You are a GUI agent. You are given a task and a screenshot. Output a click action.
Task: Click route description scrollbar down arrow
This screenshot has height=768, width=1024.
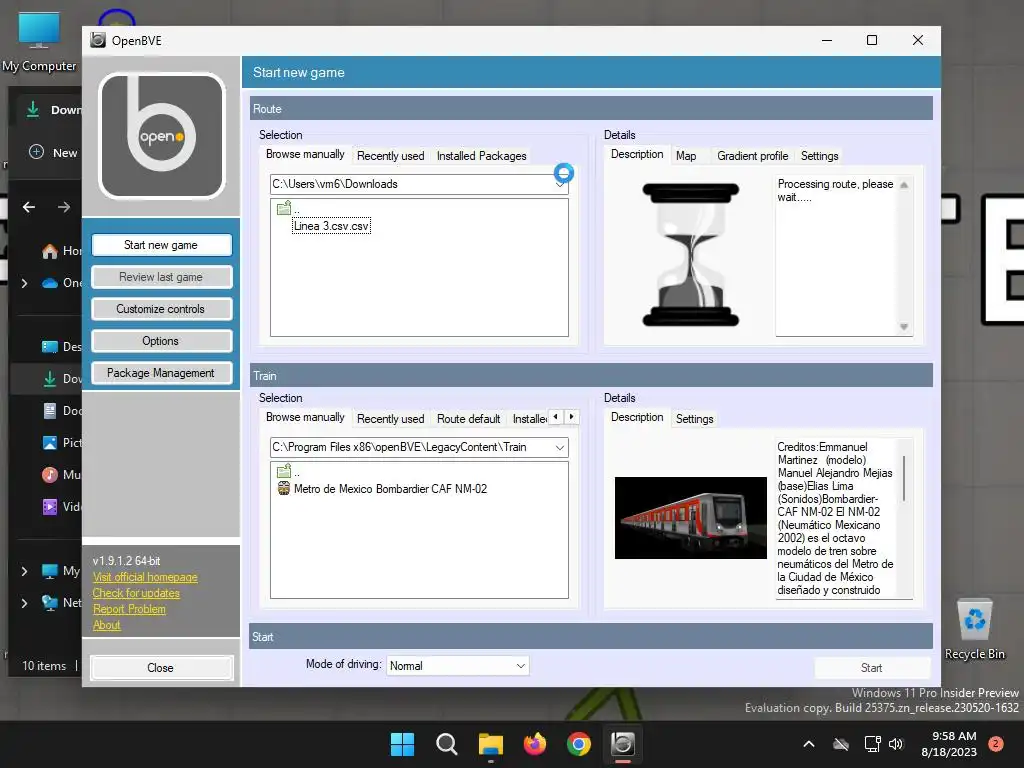pos(904,327)
